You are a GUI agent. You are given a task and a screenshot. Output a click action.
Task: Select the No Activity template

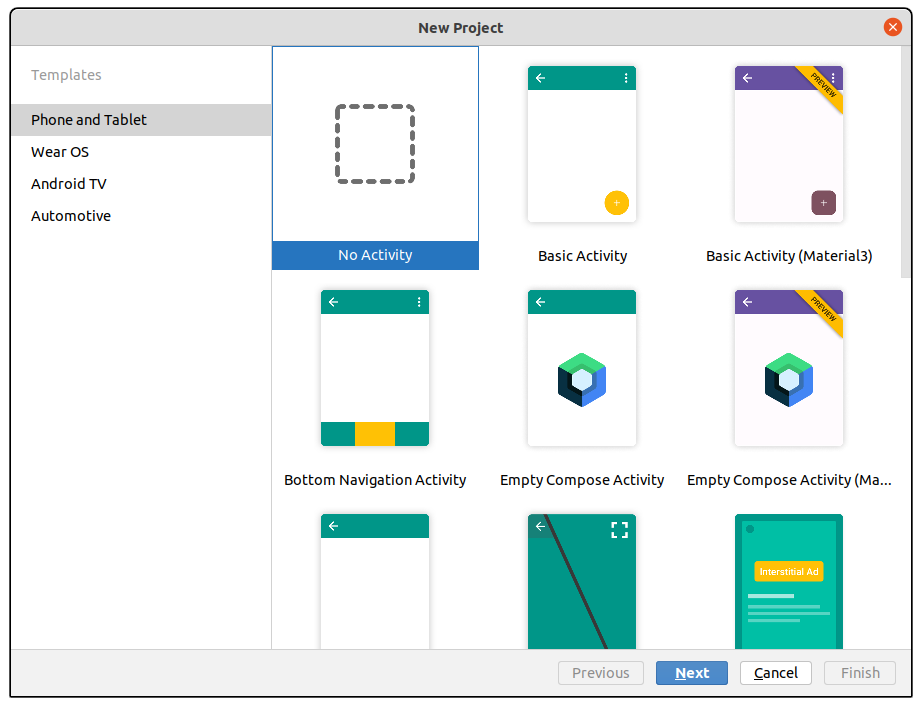tap(375, 144)
